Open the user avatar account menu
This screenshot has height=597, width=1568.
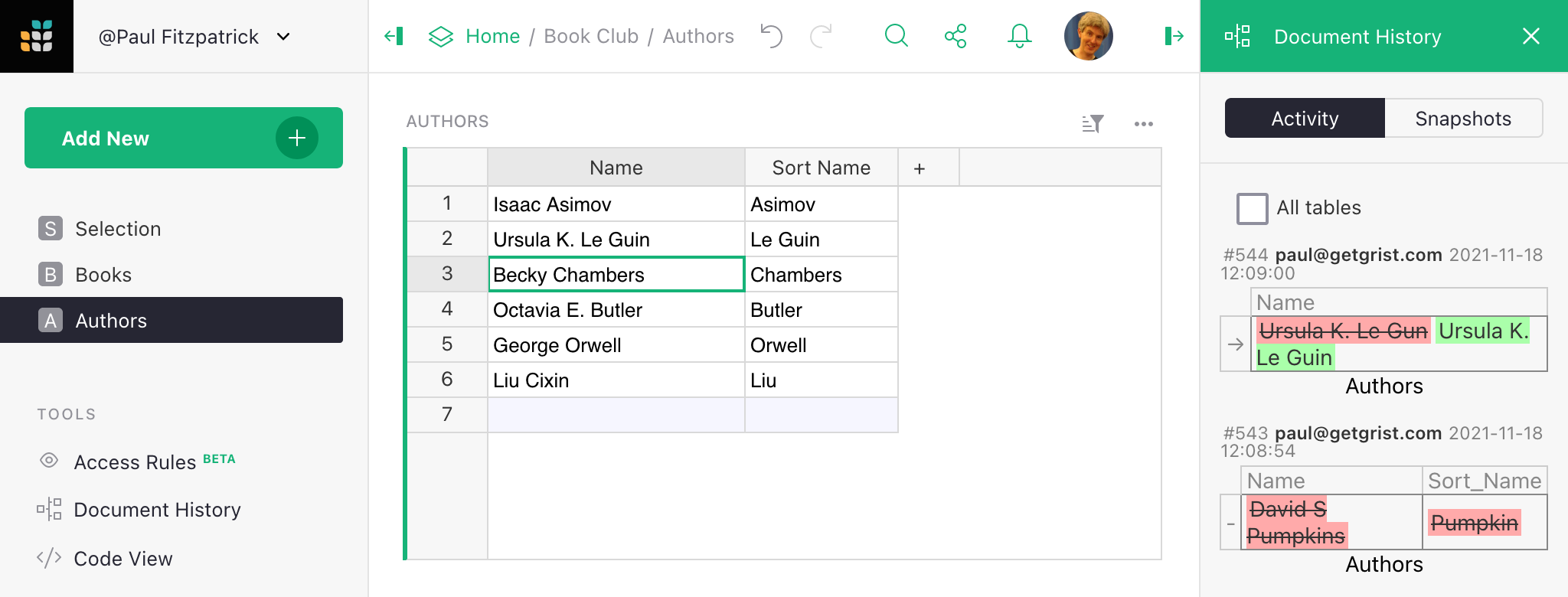1088,36
